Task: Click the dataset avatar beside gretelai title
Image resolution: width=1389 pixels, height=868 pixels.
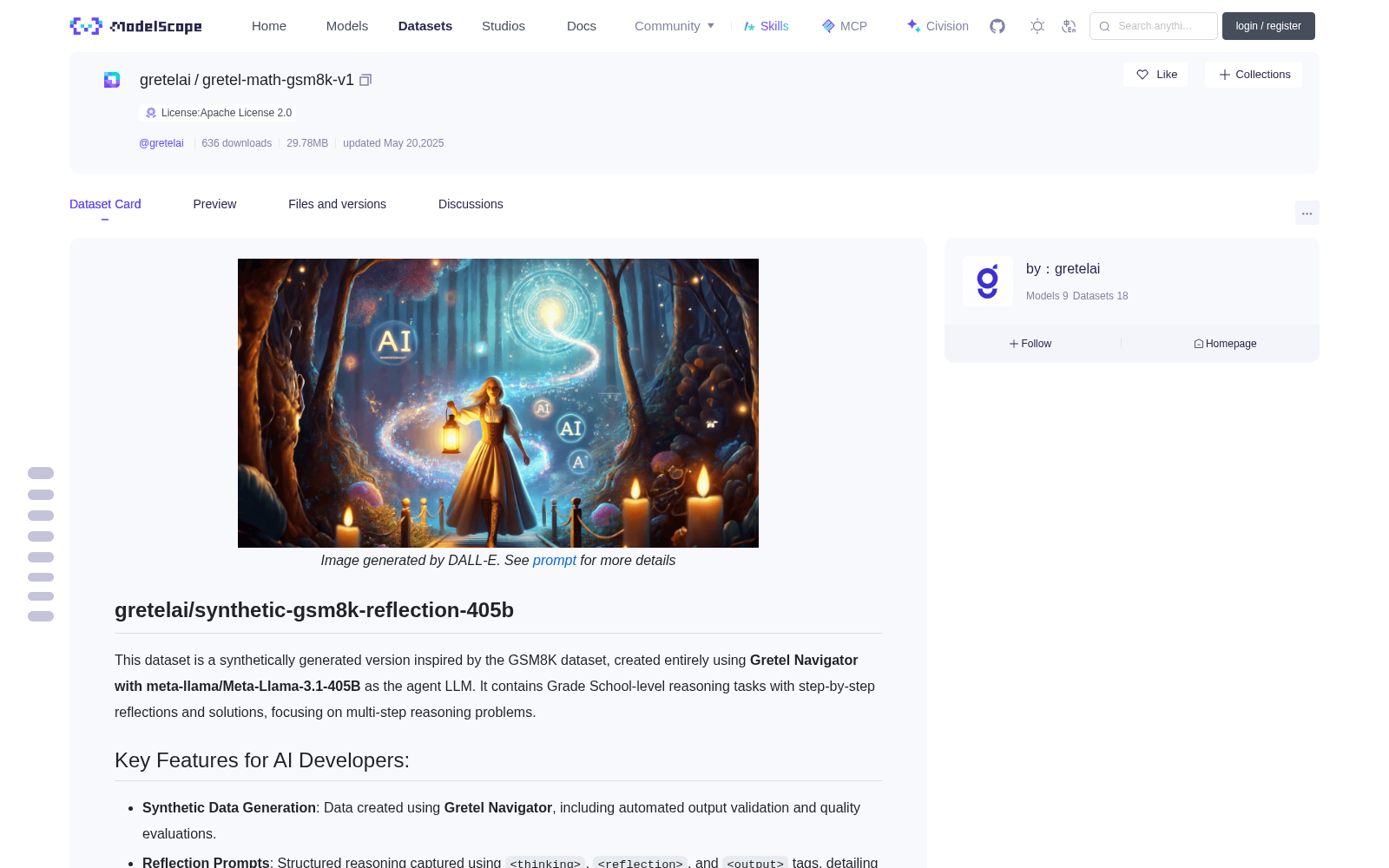Action: click(112, 80)
